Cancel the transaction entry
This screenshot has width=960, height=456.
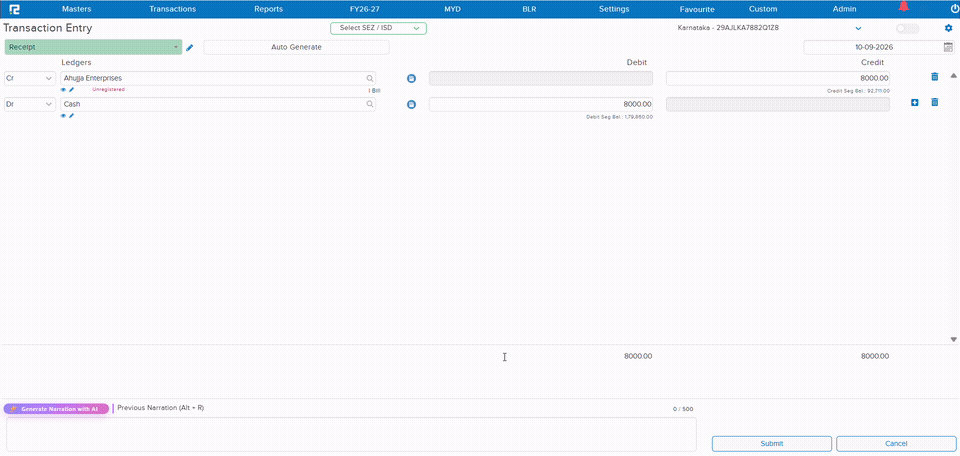[x=896, y=444]
